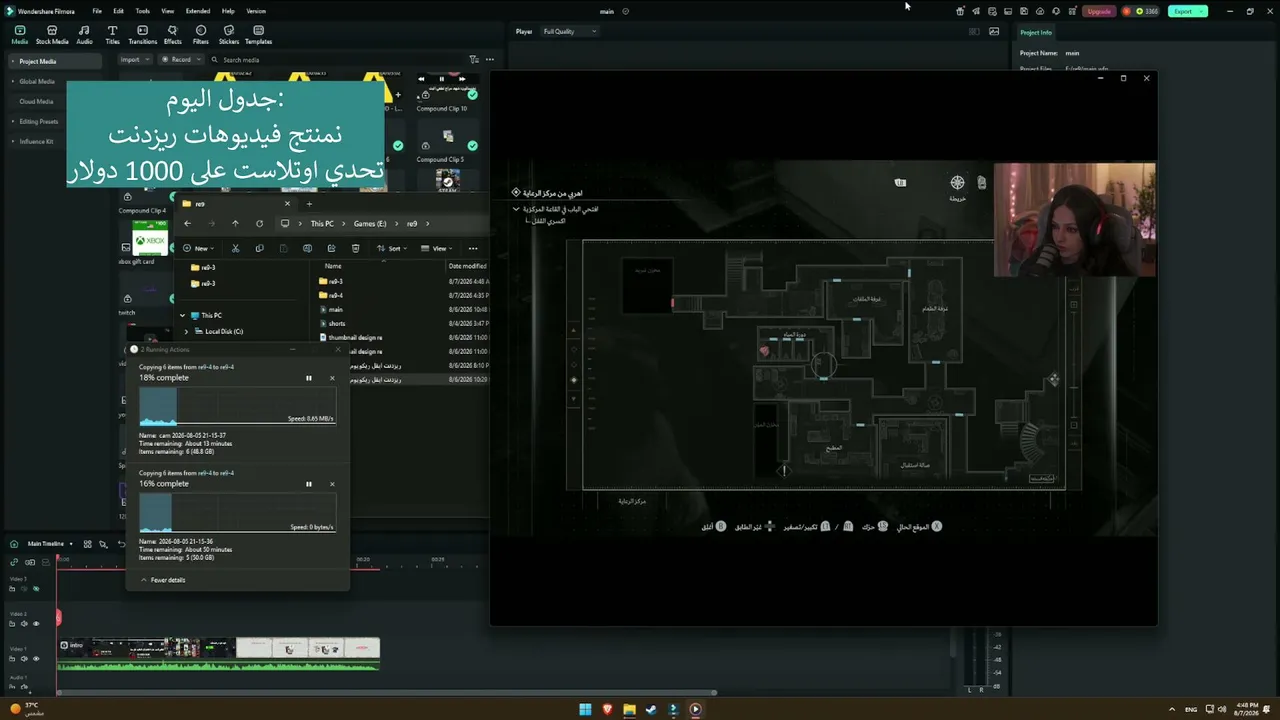This screenshot has width=1280, height=720.
Task: Open the Brave browser from taskbar
Action: pos(607,710)
